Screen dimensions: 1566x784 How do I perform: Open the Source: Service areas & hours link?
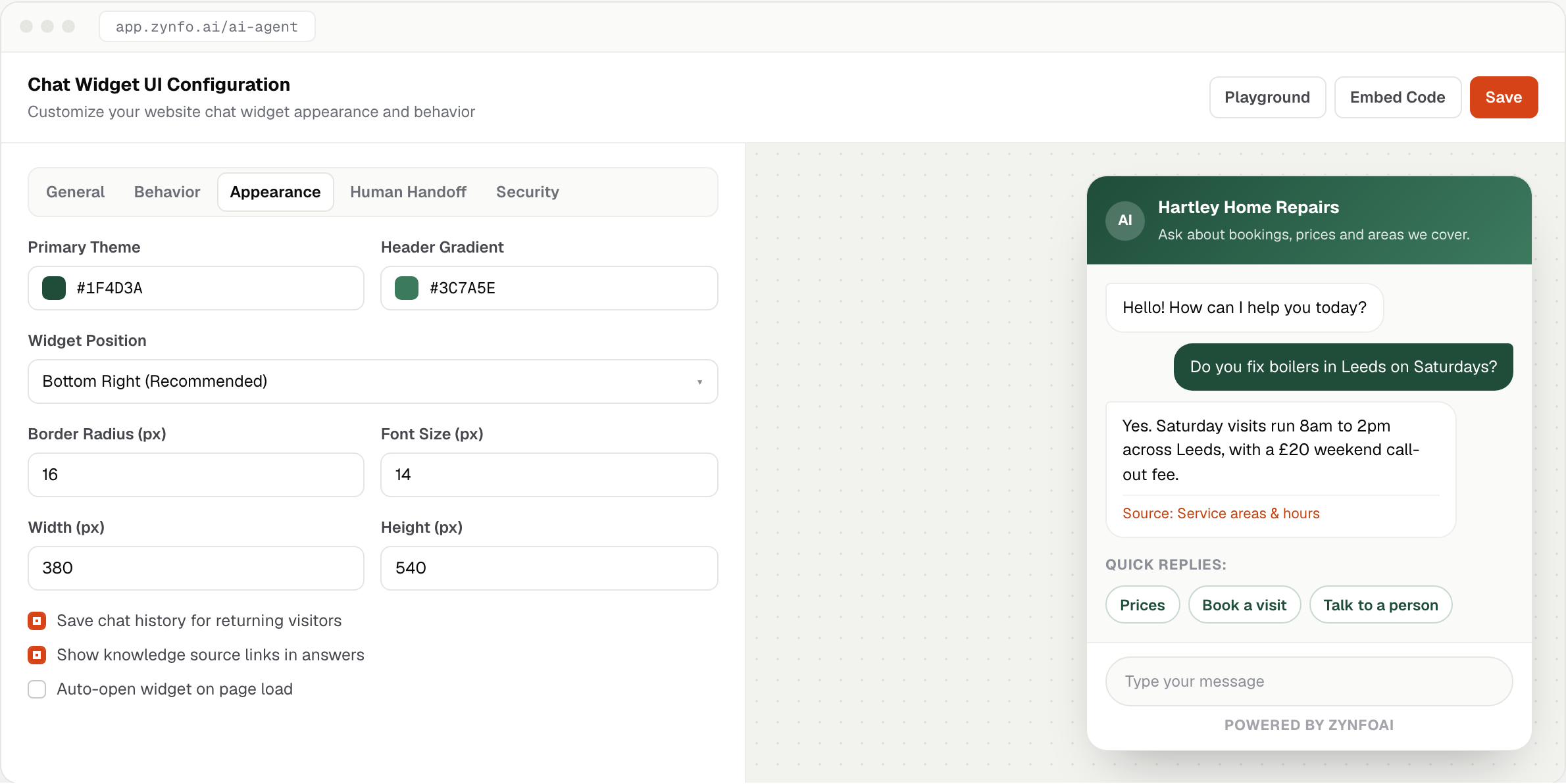tap(1221, 514)
